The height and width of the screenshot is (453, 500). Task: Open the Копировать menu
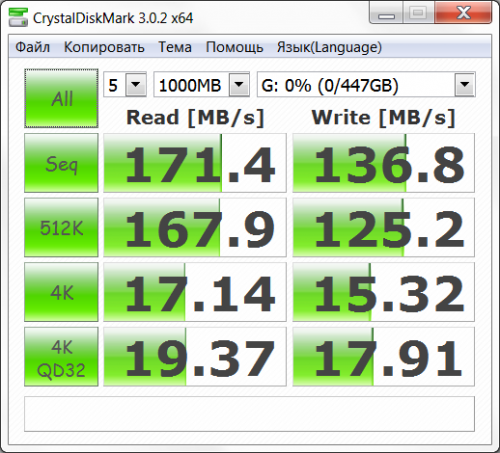(x=104, y=47)
